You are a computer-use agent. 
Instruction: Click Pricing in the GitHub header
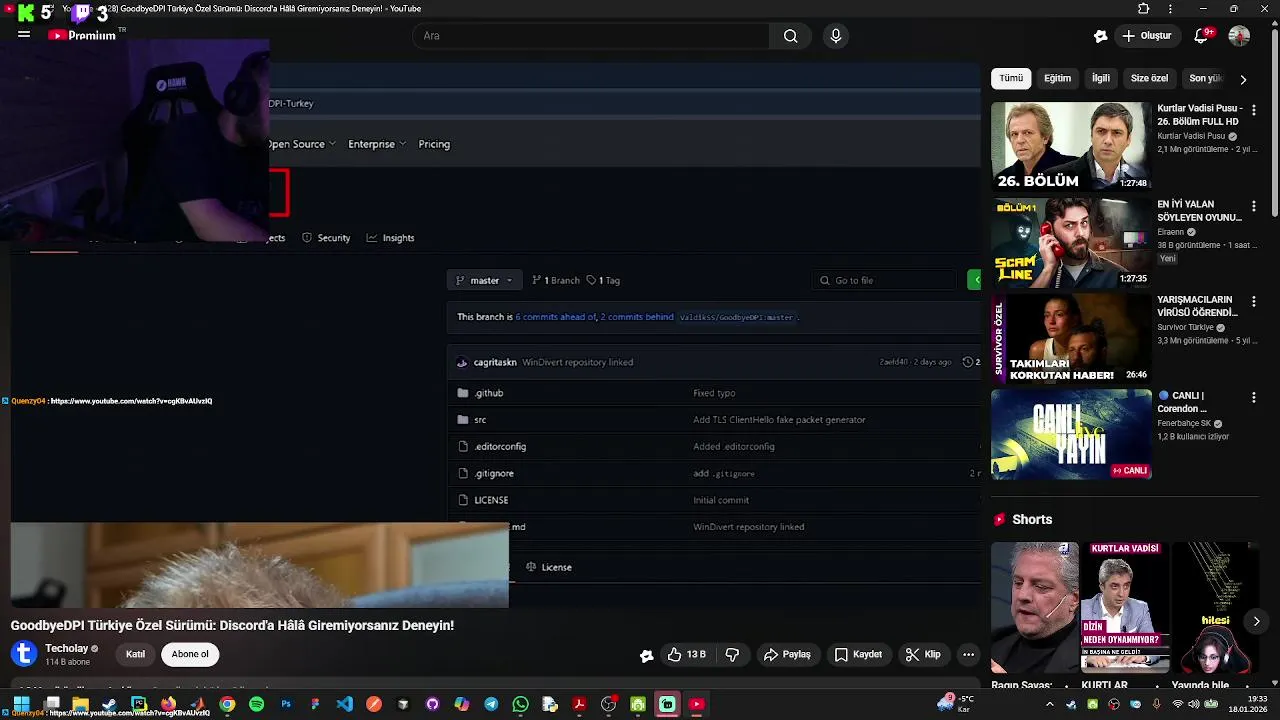pos(434,144)
